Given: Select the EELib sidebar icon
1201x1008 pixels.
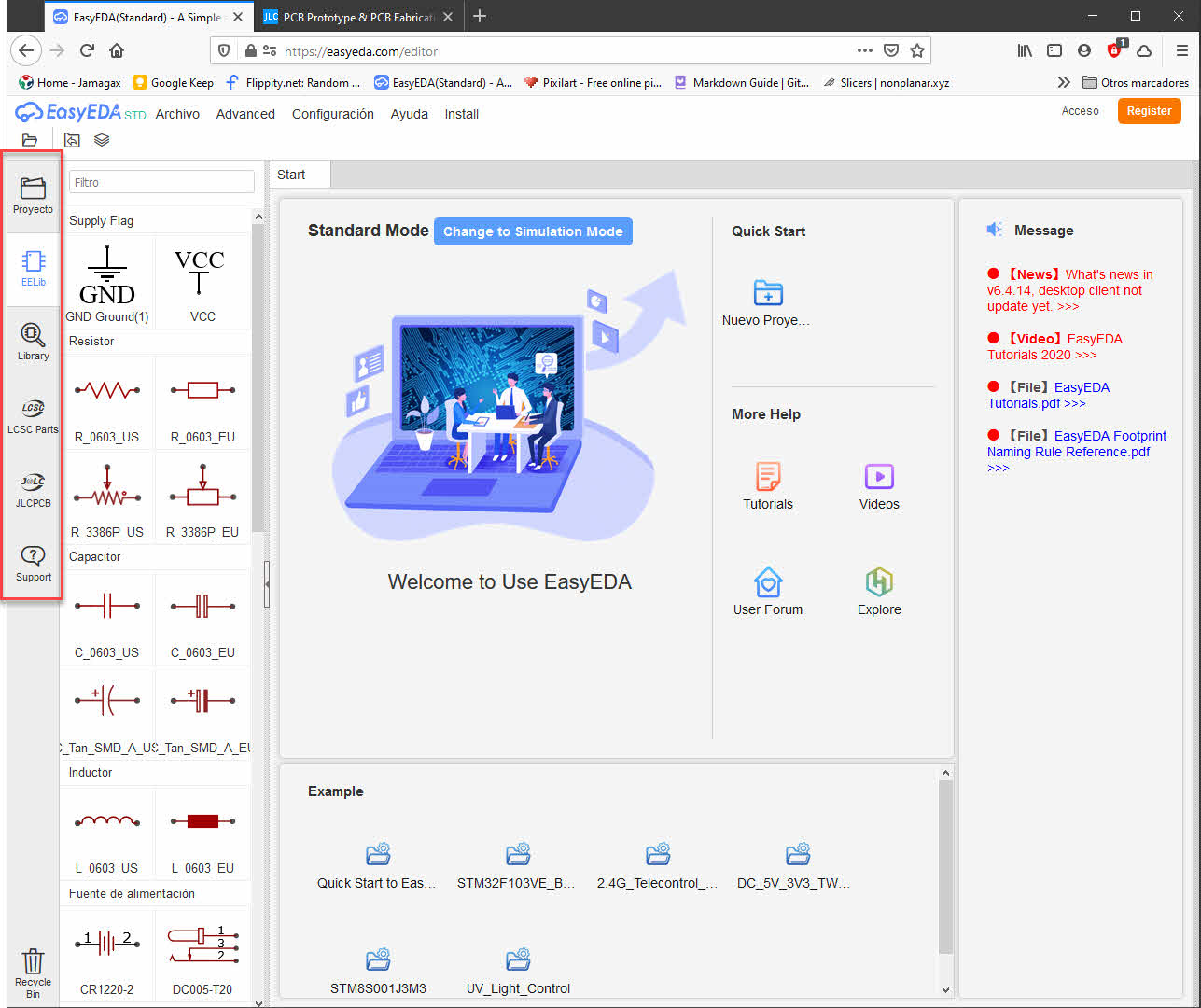Looking at the screenshot, I should (33, 269).
